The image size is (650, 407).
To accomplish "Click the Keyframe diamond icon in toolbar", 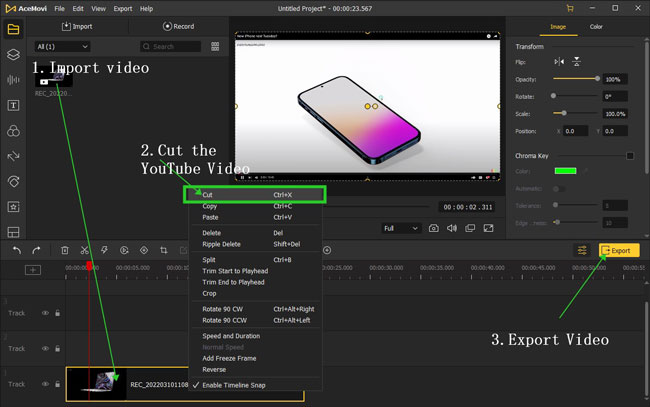I will click(x=144, y=250).
